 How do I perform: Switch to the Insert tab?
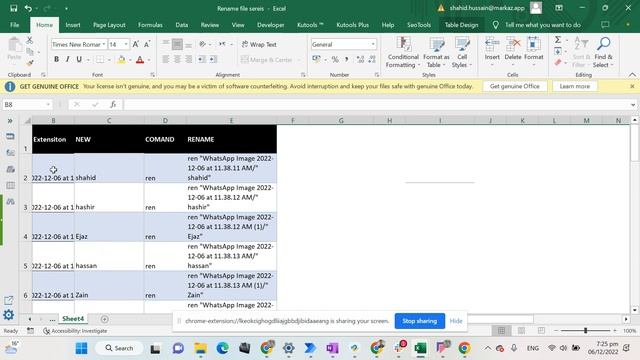73,25
